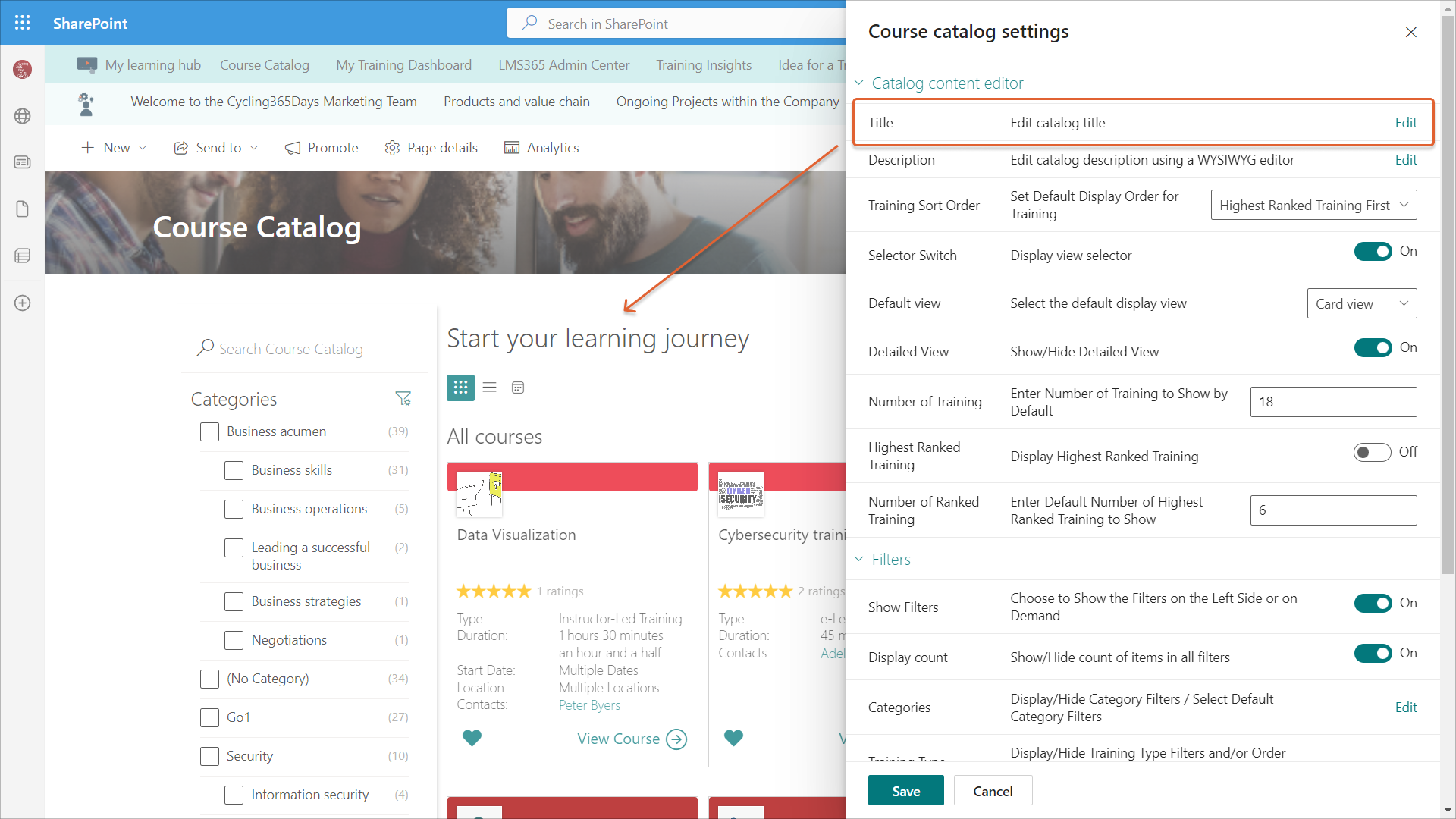Viewport: 1456px width, 819px height.
Task: Open the Analytics toolbar item
Action: 541,148
